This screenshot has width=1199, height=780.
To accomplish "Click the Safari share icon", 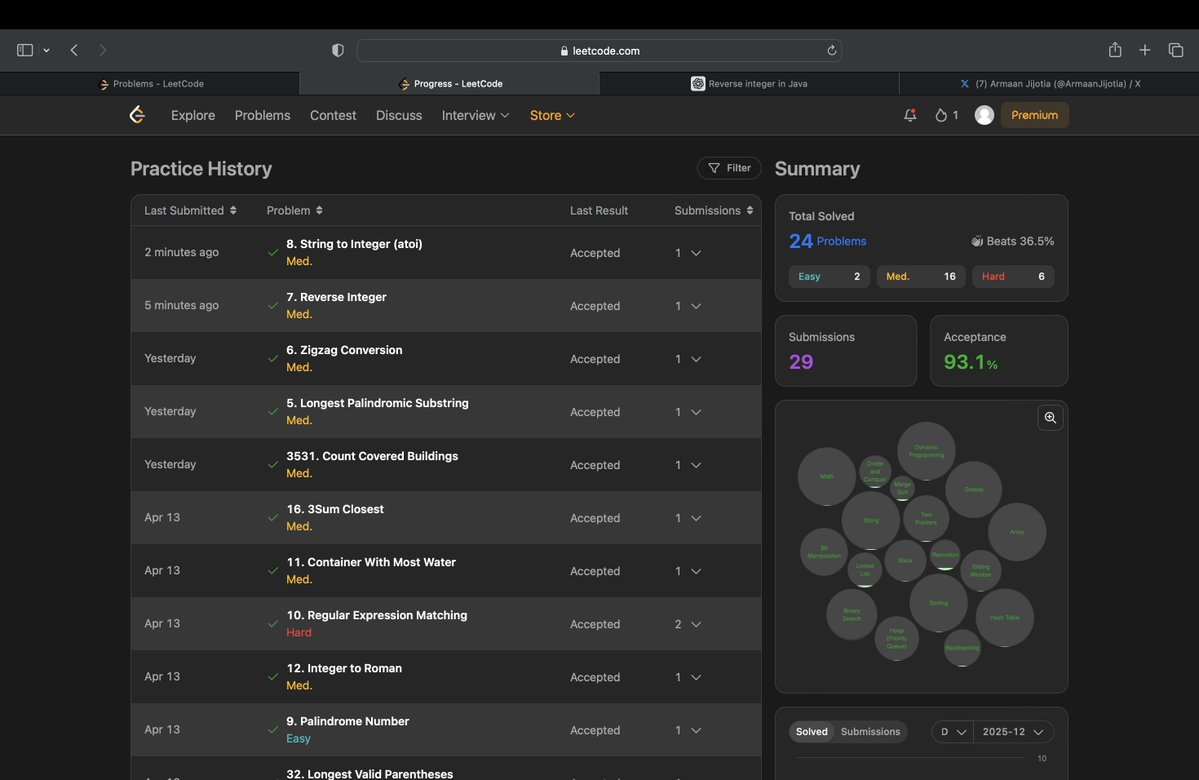I will [1115, 50].
